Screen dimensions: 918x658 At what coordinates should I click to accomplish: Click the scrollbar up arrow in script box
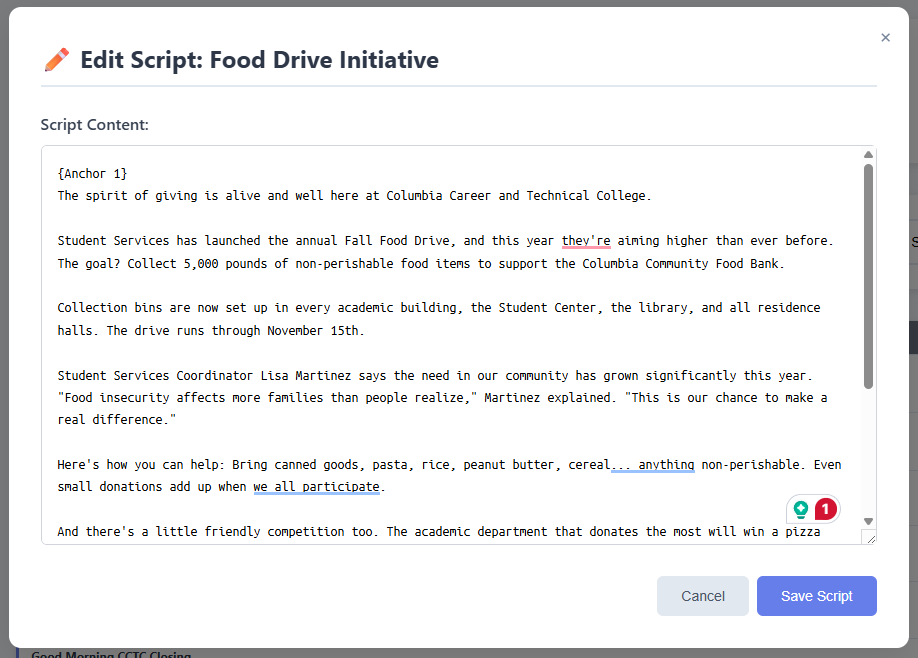tap(868, 155)
